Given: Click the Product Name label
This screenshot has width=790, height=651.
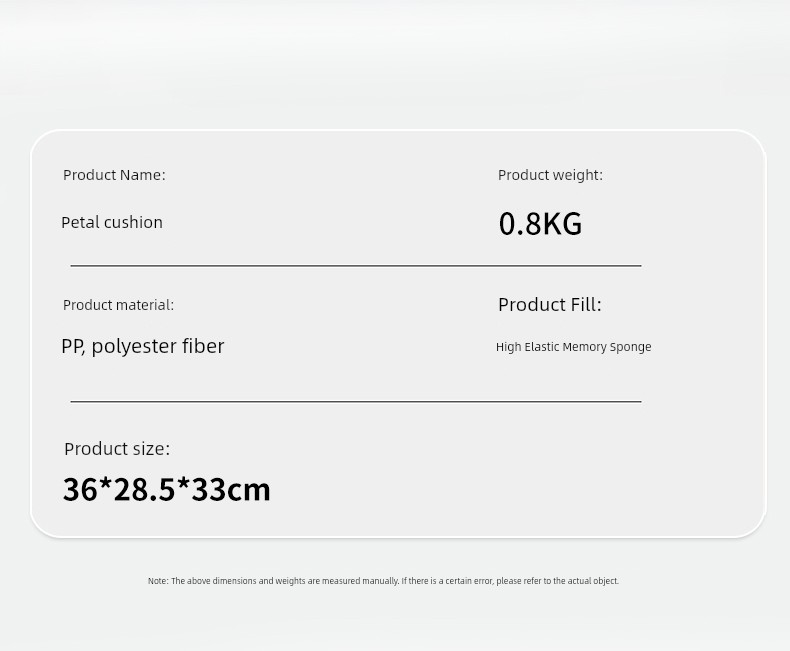Looking at the screenshot, I should tap(114, 175).
